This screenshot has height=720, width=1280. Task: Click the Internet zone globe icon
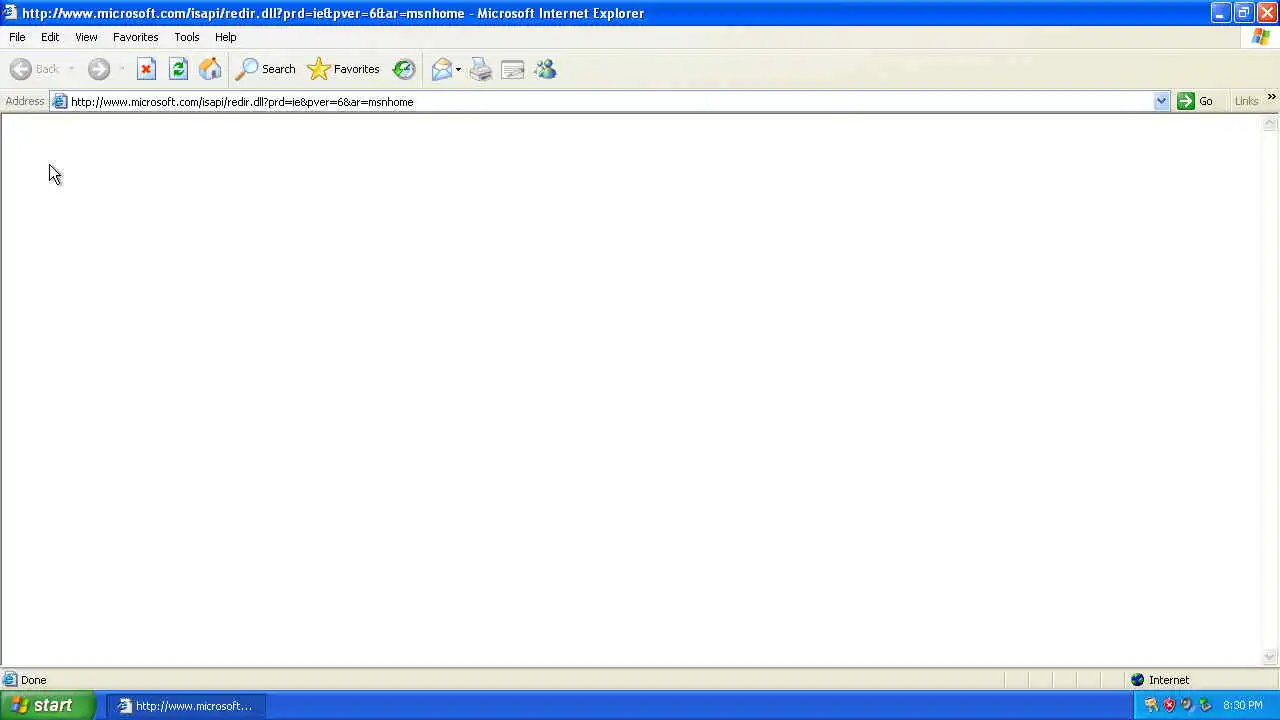tap(1137, 680)
